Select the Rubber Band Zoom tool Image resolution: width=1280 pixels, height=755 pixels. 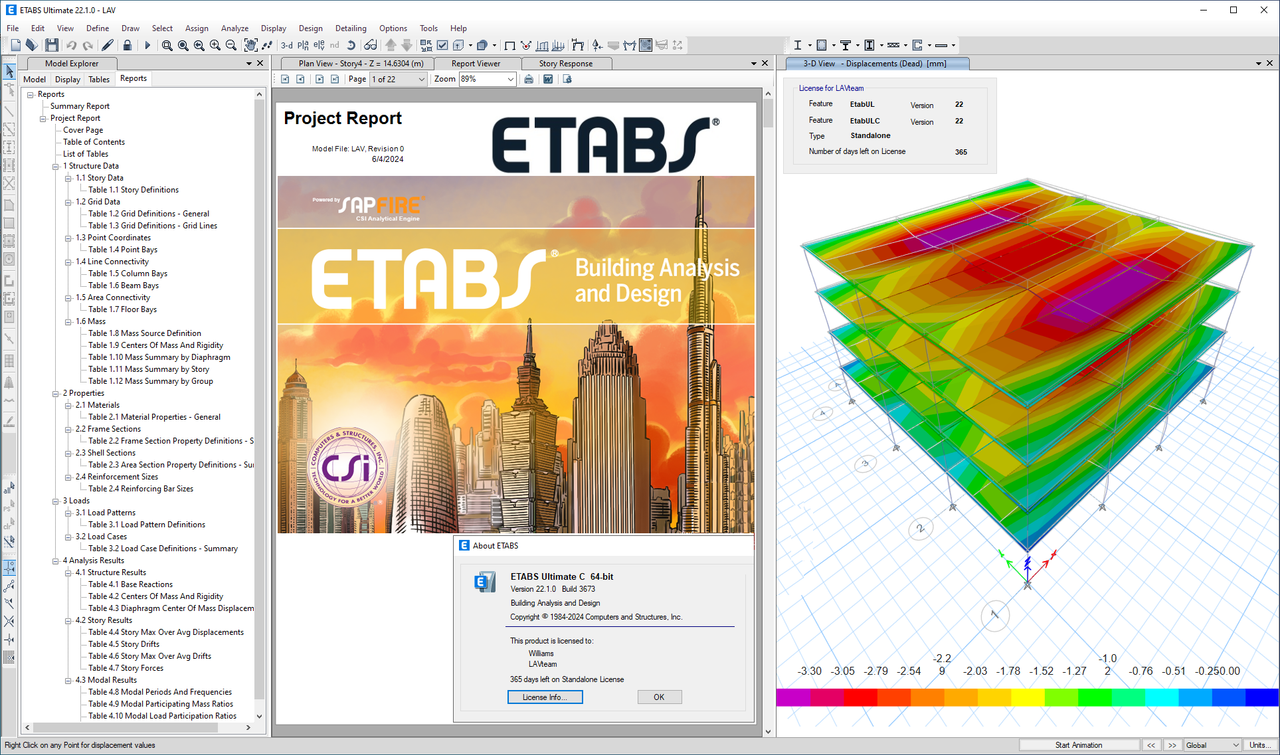pos(169,45)
